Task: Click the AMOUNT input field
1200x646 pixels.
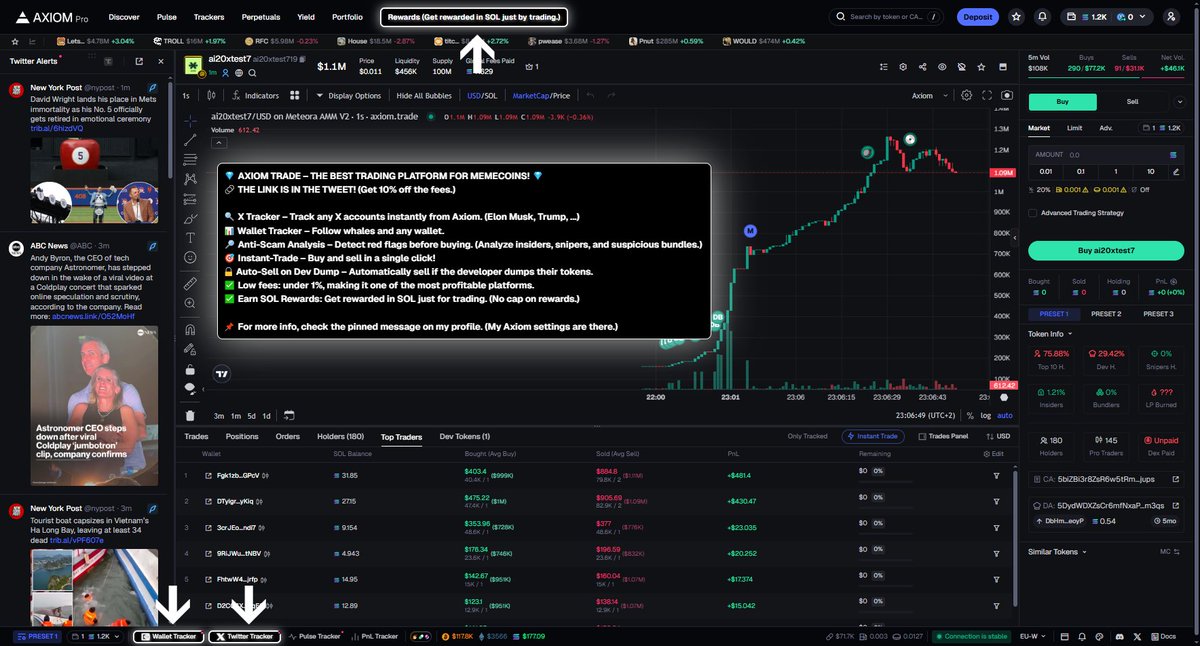Action: tap(1105, 155)
